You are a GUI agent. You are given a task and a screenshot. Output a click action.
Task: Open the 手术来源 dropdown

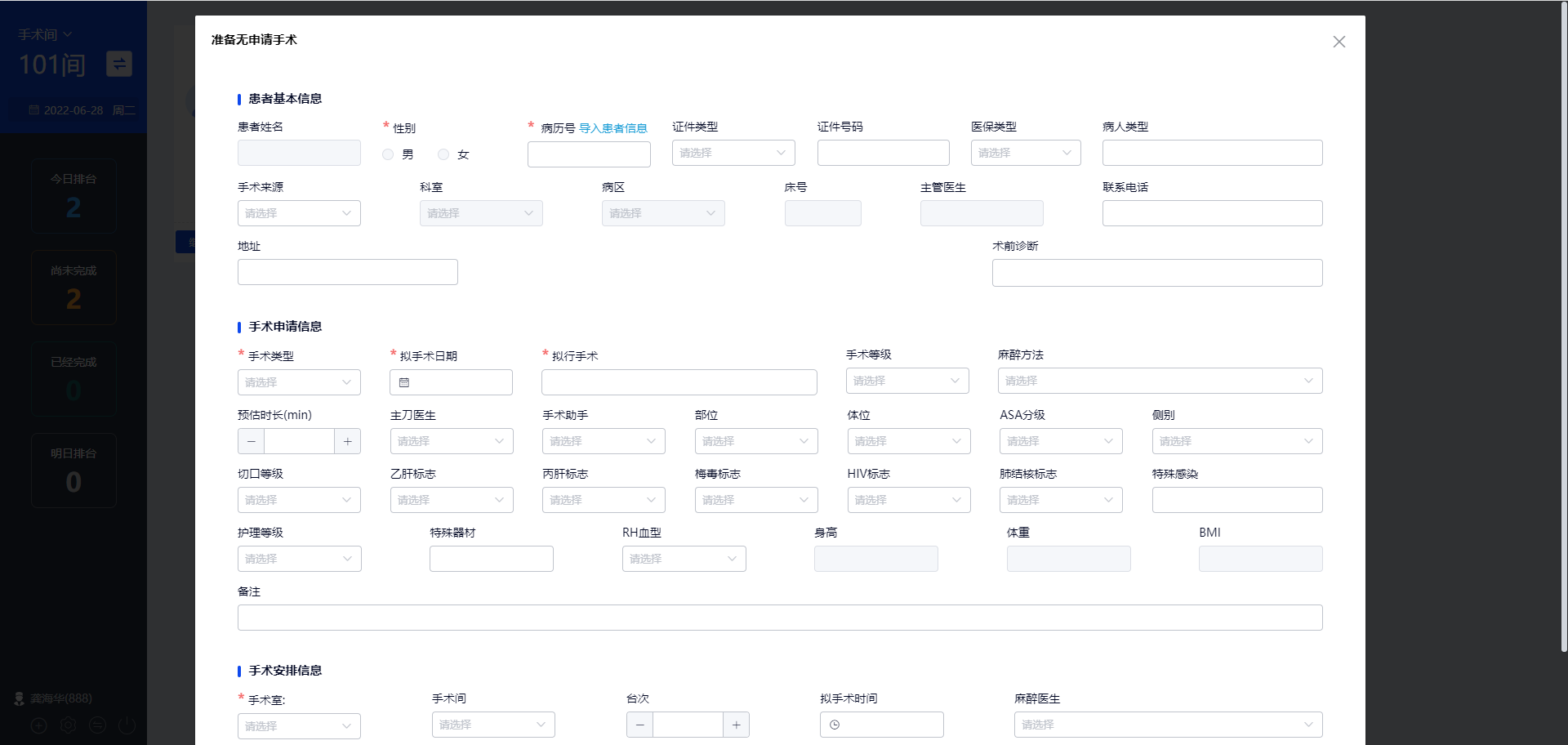click(x=299, y=213)
